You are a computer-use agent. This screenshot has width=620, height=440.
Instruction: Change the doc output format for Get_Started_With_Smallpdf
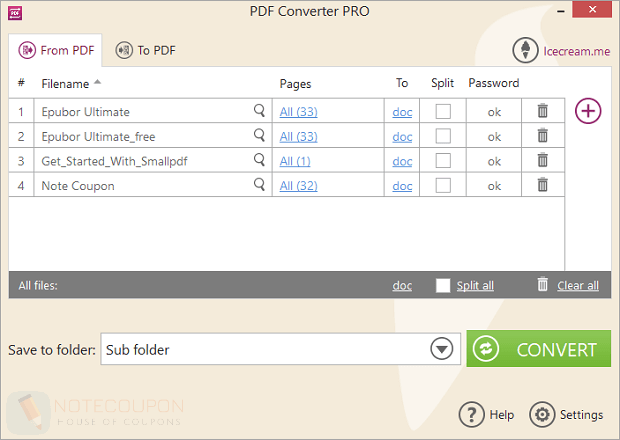402,161
